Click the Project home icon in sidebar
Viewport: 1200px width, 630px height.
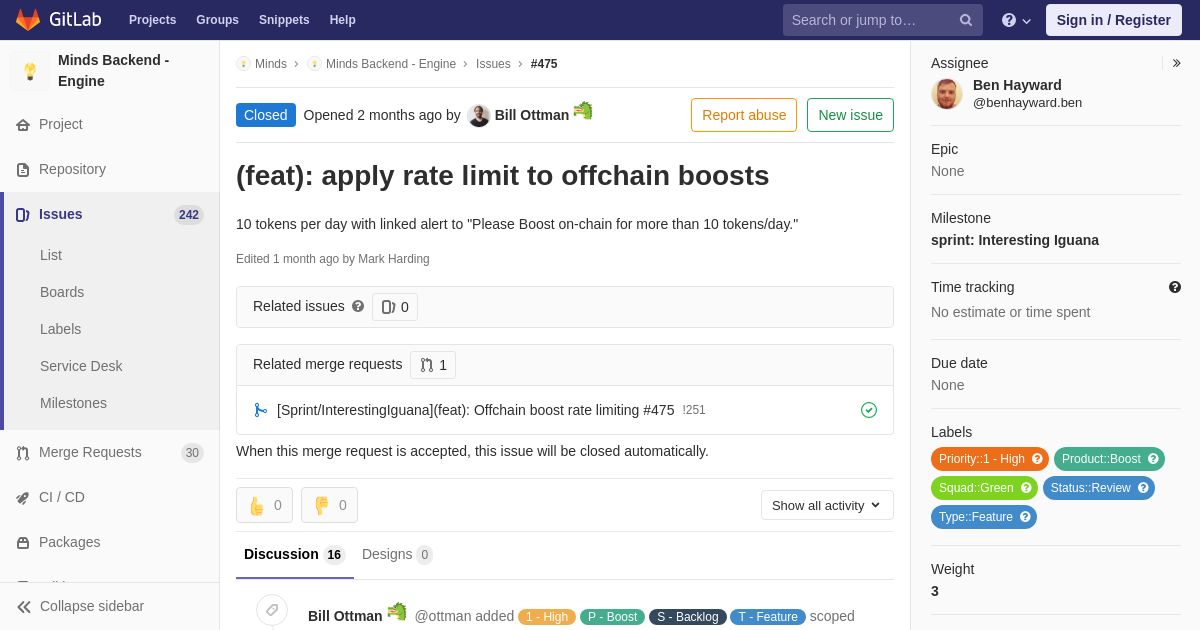(23, 125)
